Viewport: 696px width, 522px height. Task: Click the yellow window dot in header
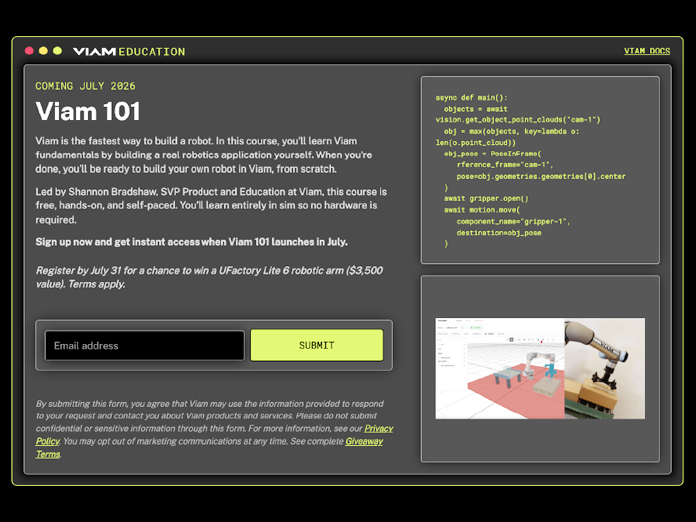(43, 51)
